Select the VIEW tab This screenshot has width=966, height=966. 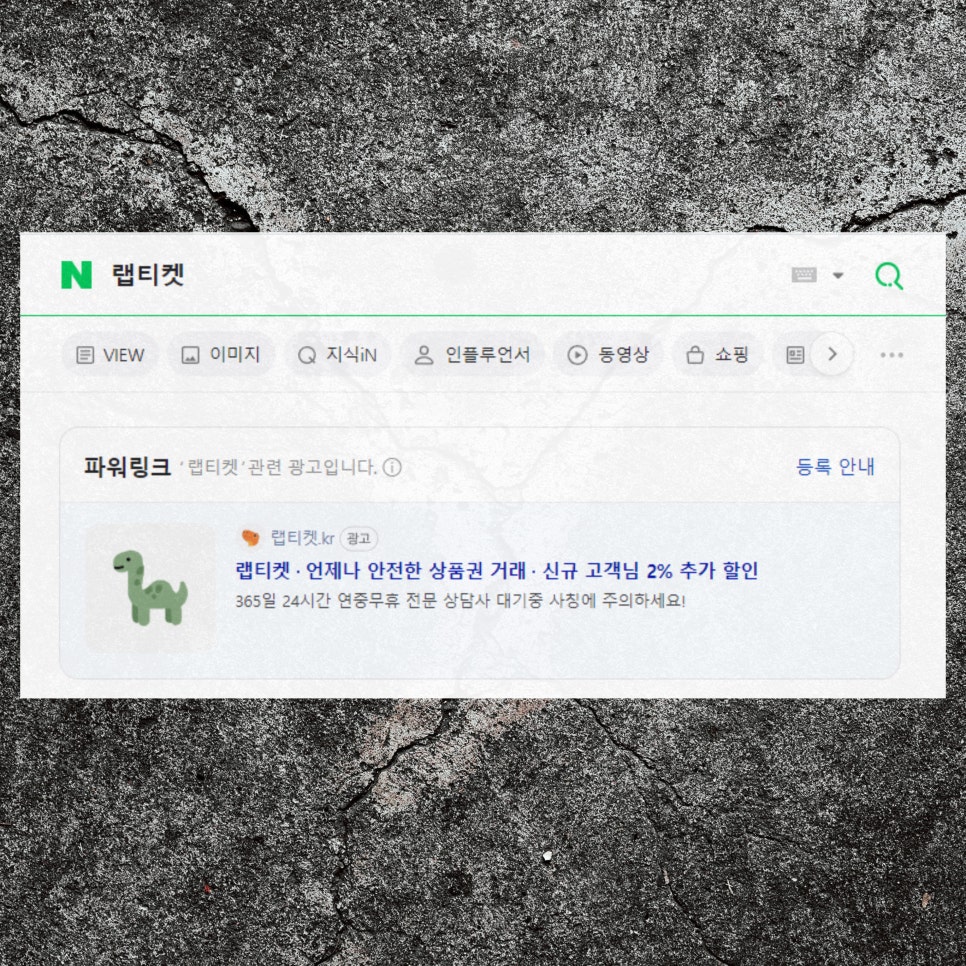point(110,355)
